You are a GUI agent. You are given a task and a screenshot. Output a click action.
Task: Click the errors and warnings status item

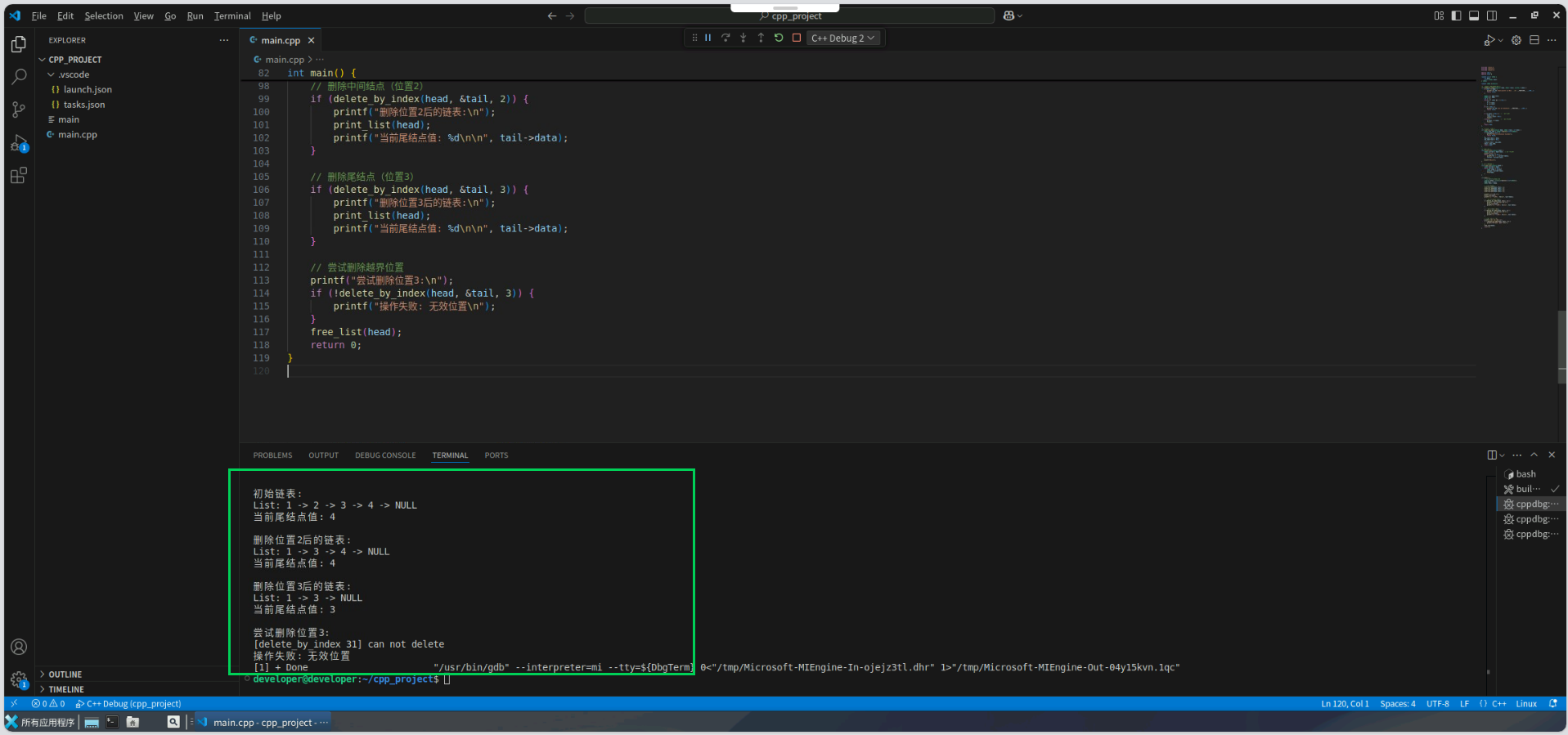(48, 704)
